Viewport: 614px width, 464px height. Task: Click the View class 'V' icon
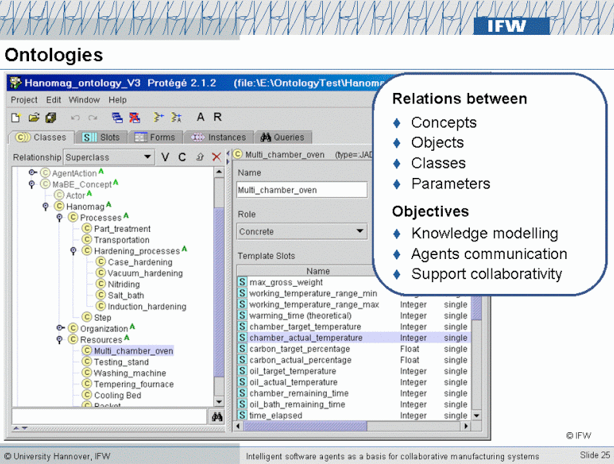click(166, 157)
